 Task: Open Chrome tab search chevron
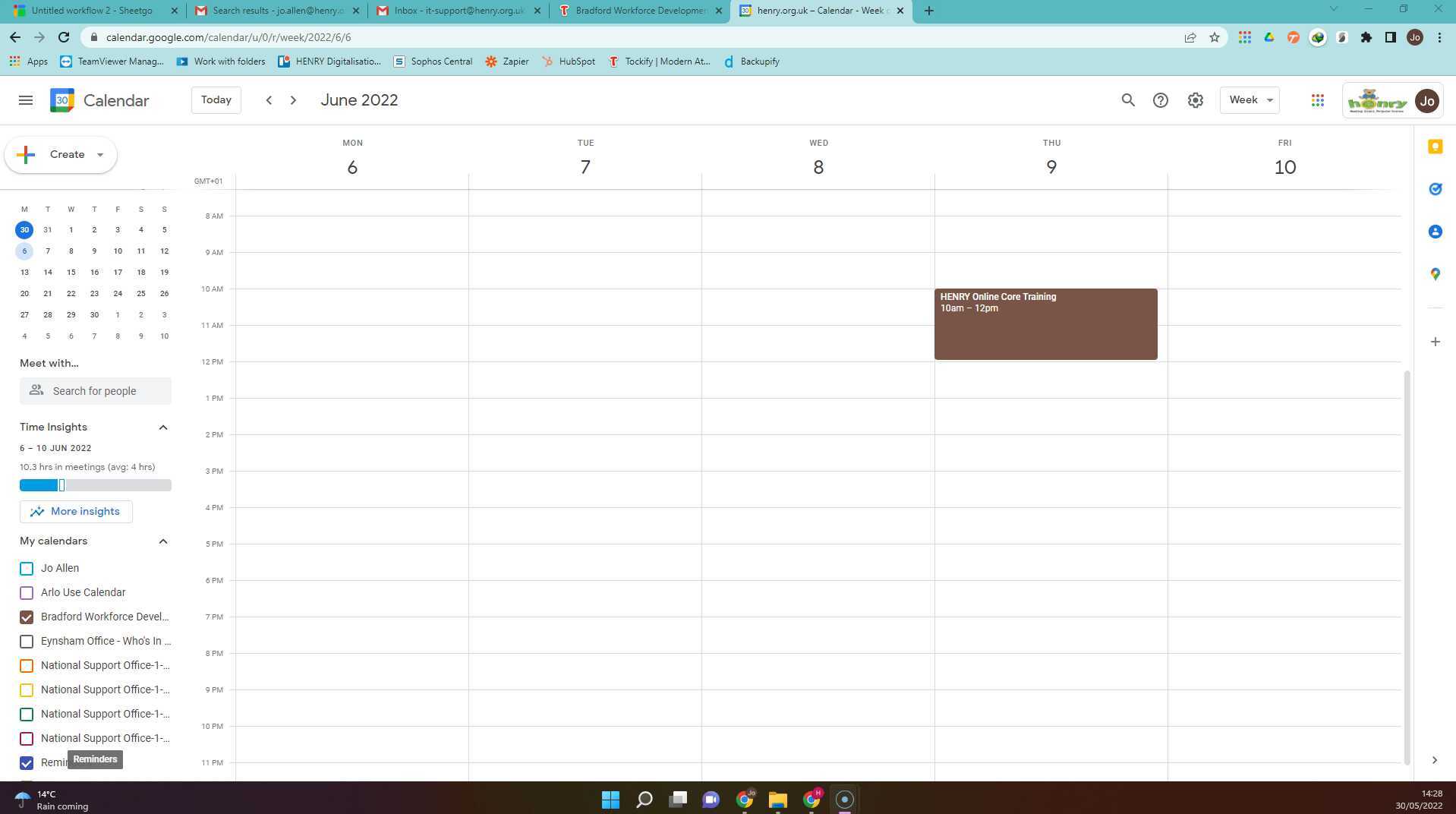click(1333, 10)
